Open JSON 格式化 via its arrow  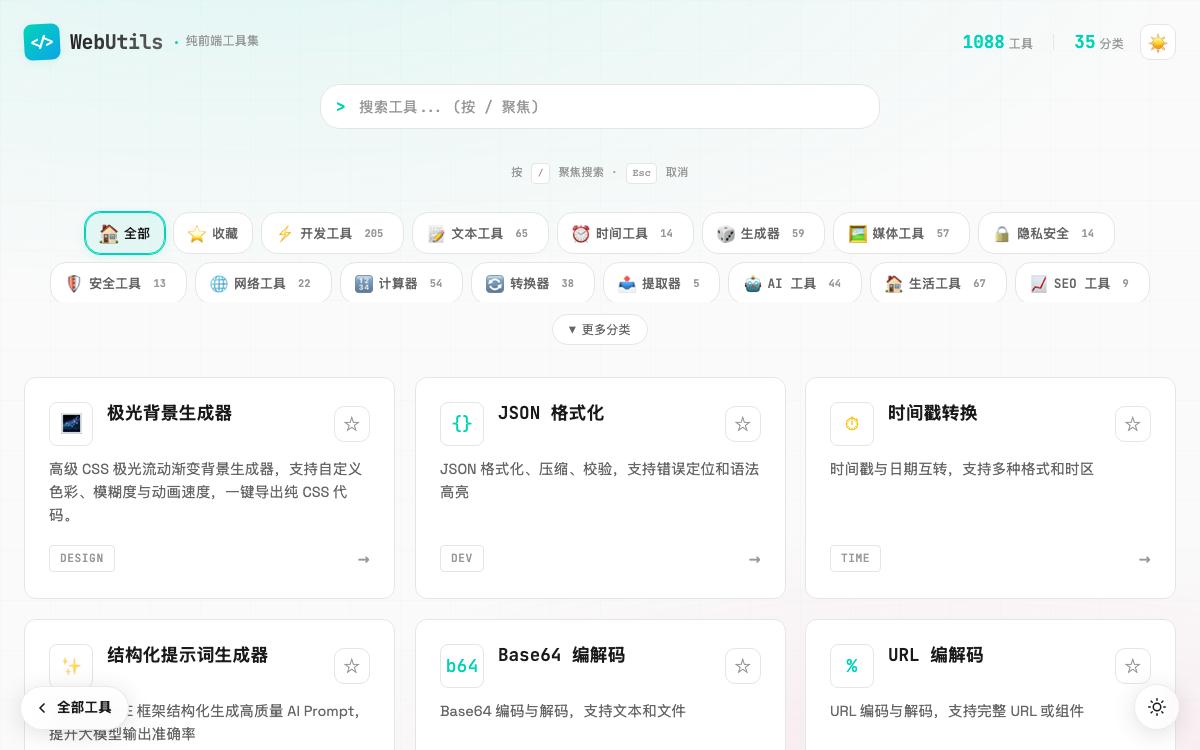point(755,559)
